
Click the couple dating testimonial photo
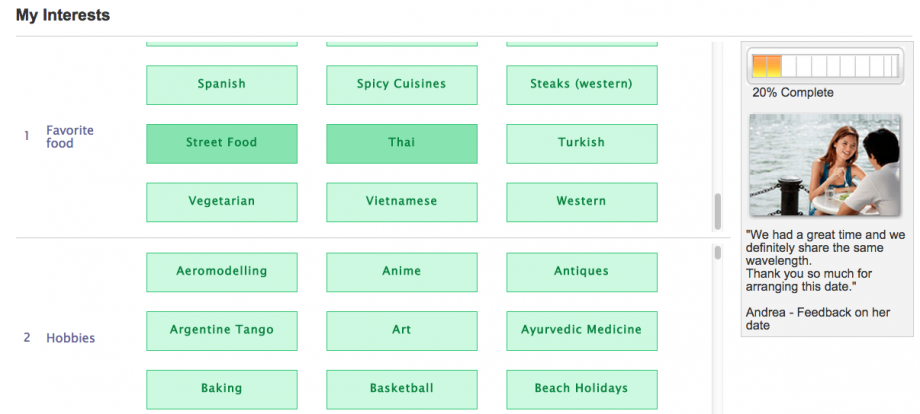(x=824, y=164)
